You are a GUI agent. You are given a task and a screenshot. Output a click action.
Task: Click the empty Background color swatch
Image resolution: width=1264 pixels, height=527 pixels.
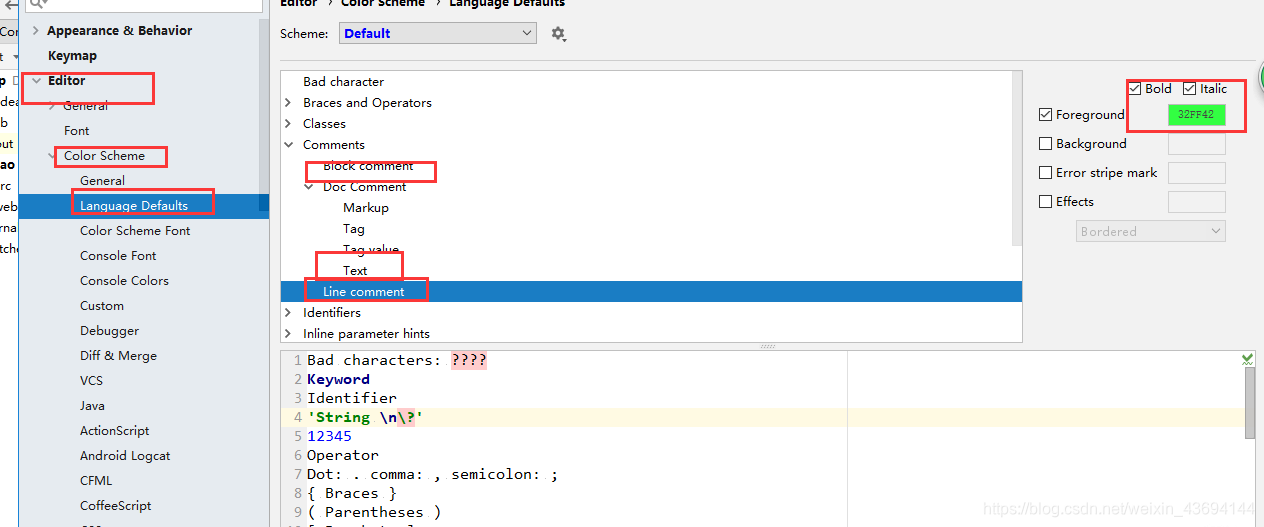(x=1197, y=144)
